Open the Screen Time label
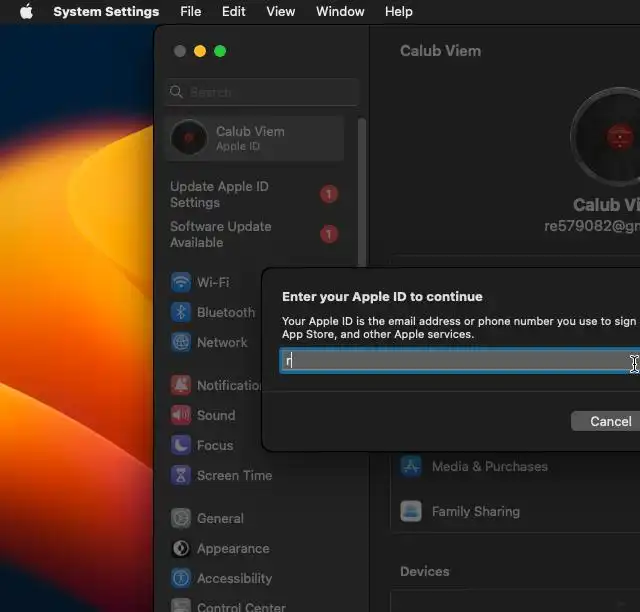This screenshot has width=640, height=612. point(234,475)
